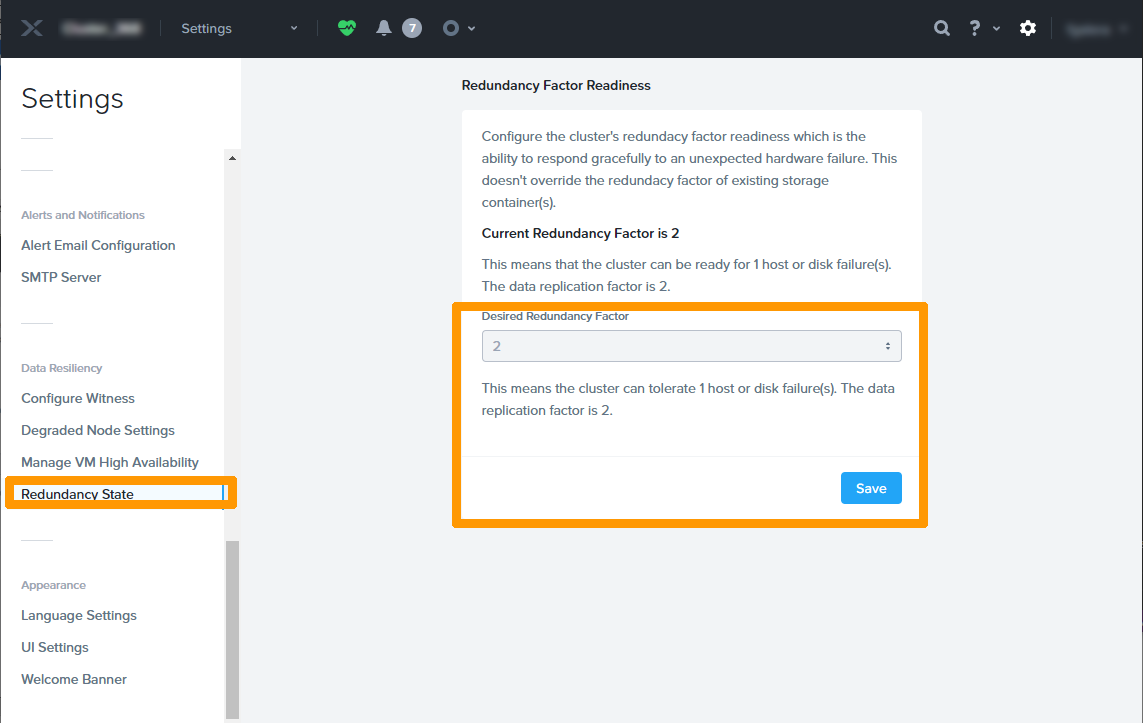This screenshot has height=723, width=1143.
Task: Open Language Settings page
Action: tap(79, 615)
